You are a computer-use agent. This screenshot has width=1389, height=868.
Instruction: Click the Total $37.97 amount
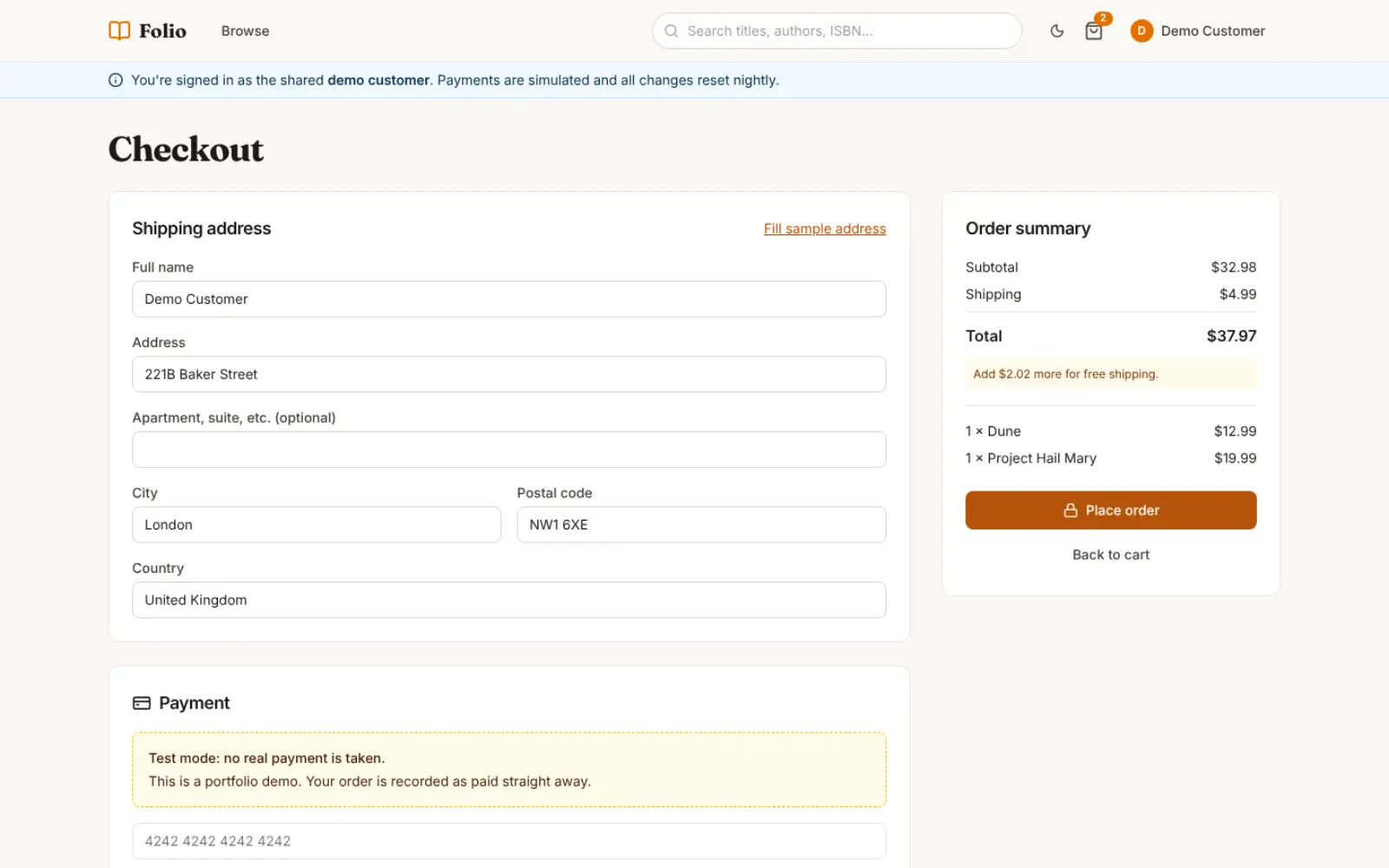[1231, 336]
